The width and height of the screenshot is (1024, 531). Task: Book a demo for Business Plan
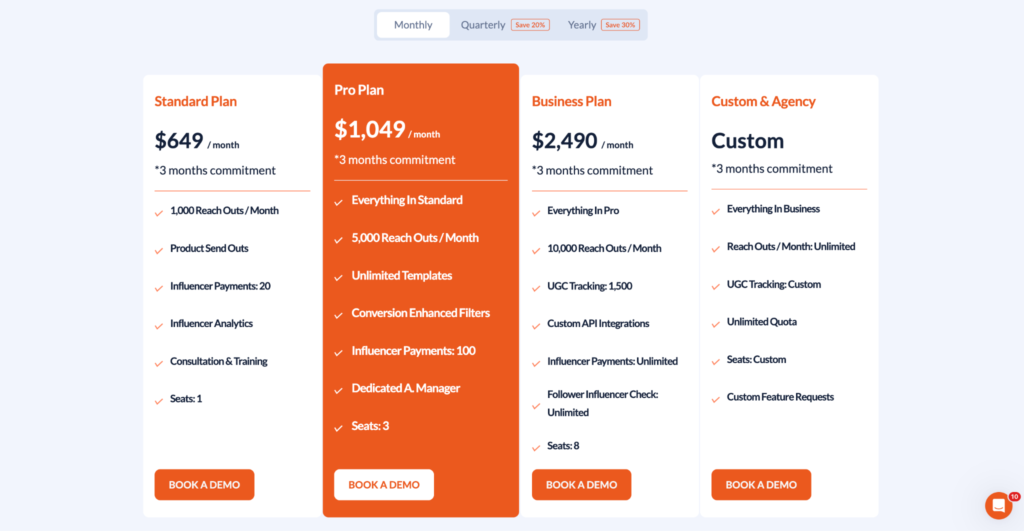click(581, 485)
